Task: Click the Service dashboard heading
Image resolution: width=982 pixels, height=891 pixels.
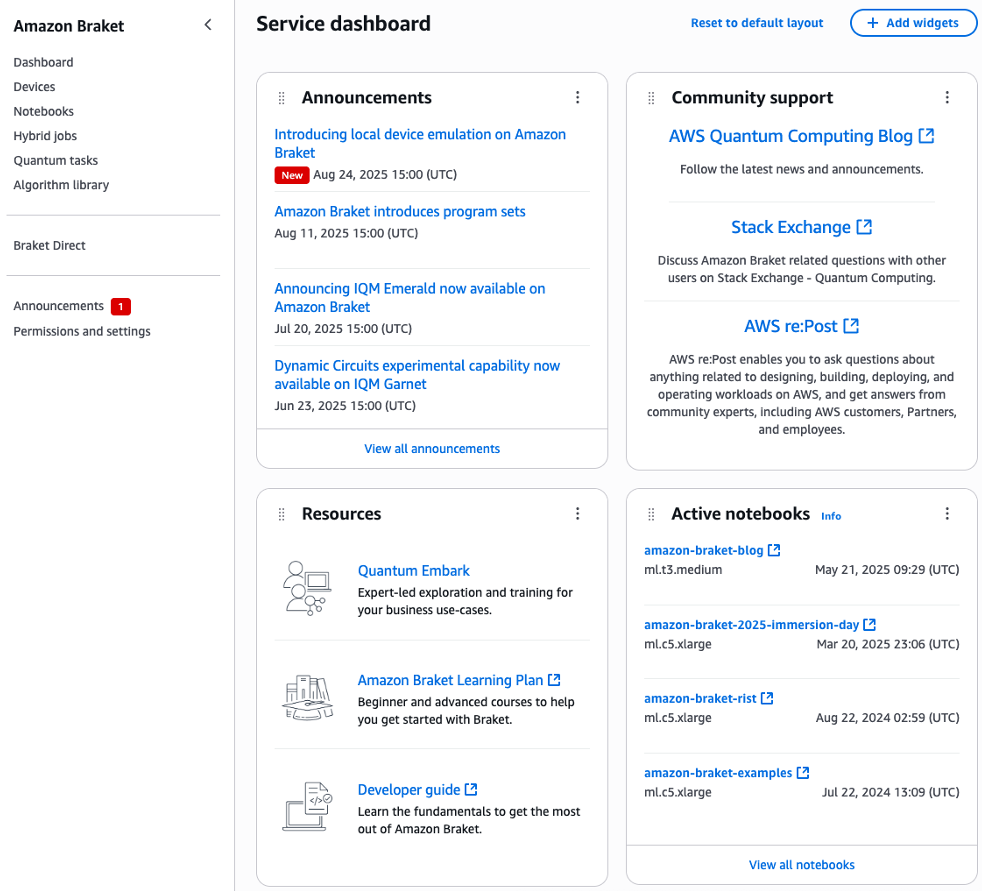Action: pyautogui.click(x=343, y=24)
